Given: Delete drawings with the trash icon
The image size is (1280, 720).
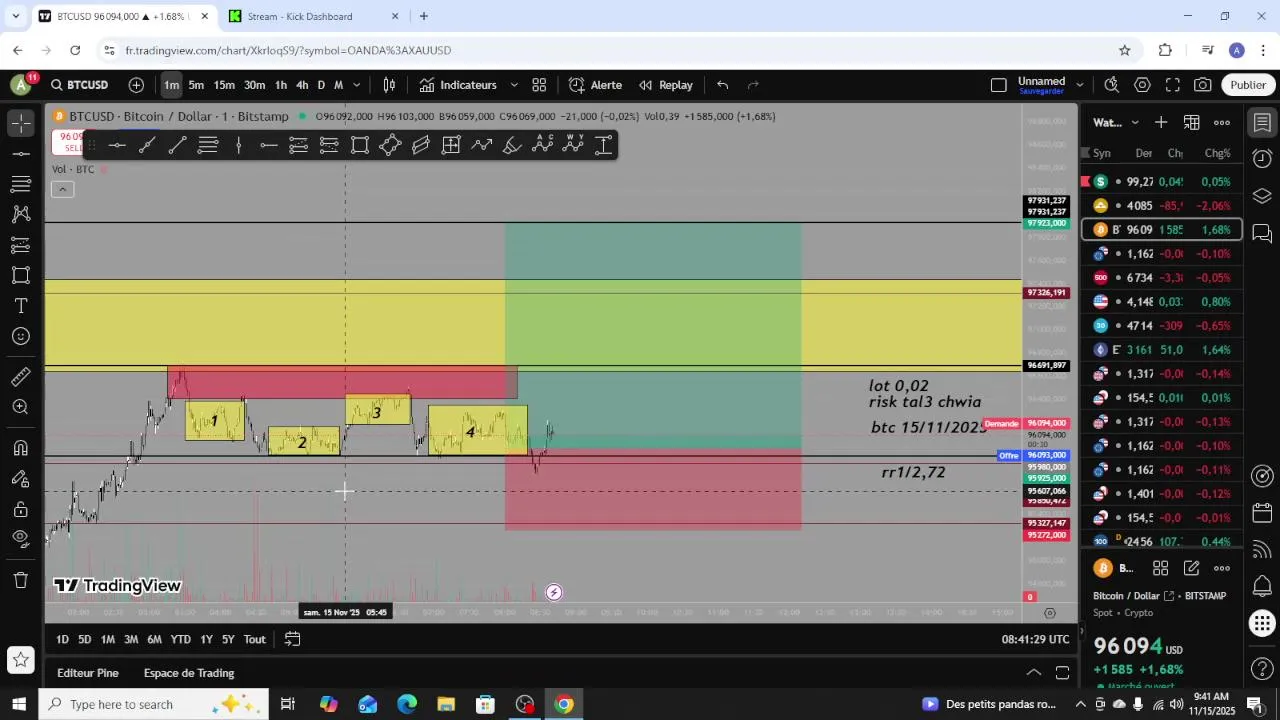Looking at the screenshot, I should point(20,580).
